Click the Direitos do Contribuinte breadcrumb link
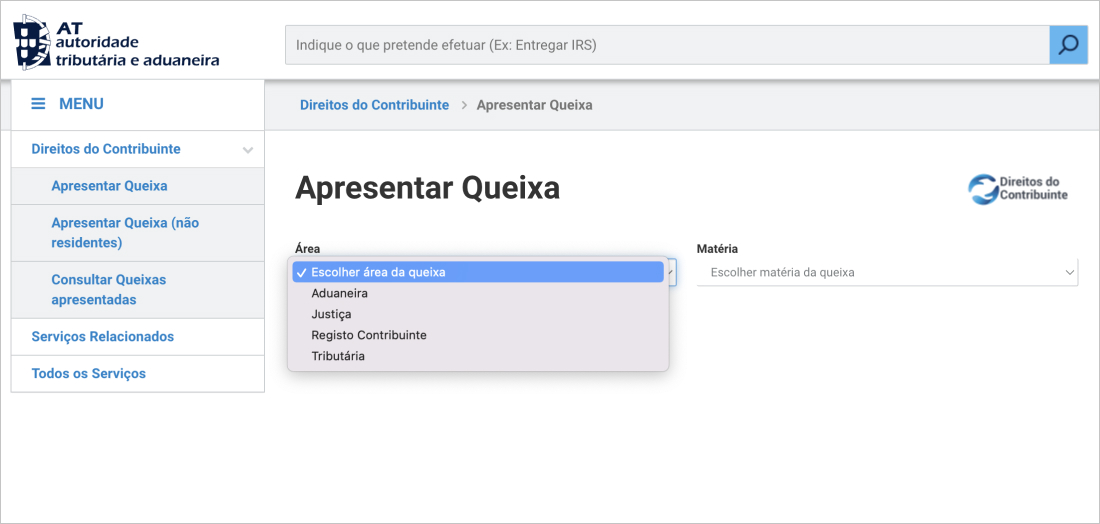This screenshot has height=524, width=1100. point(374,105)
